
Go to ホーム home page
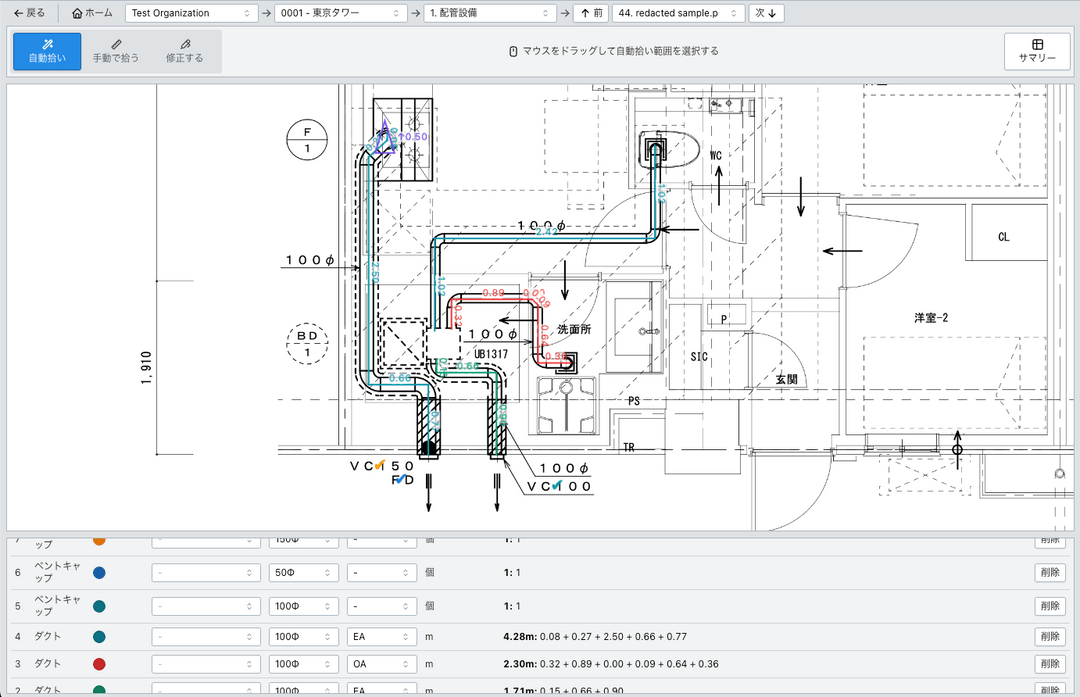point(92,13)
